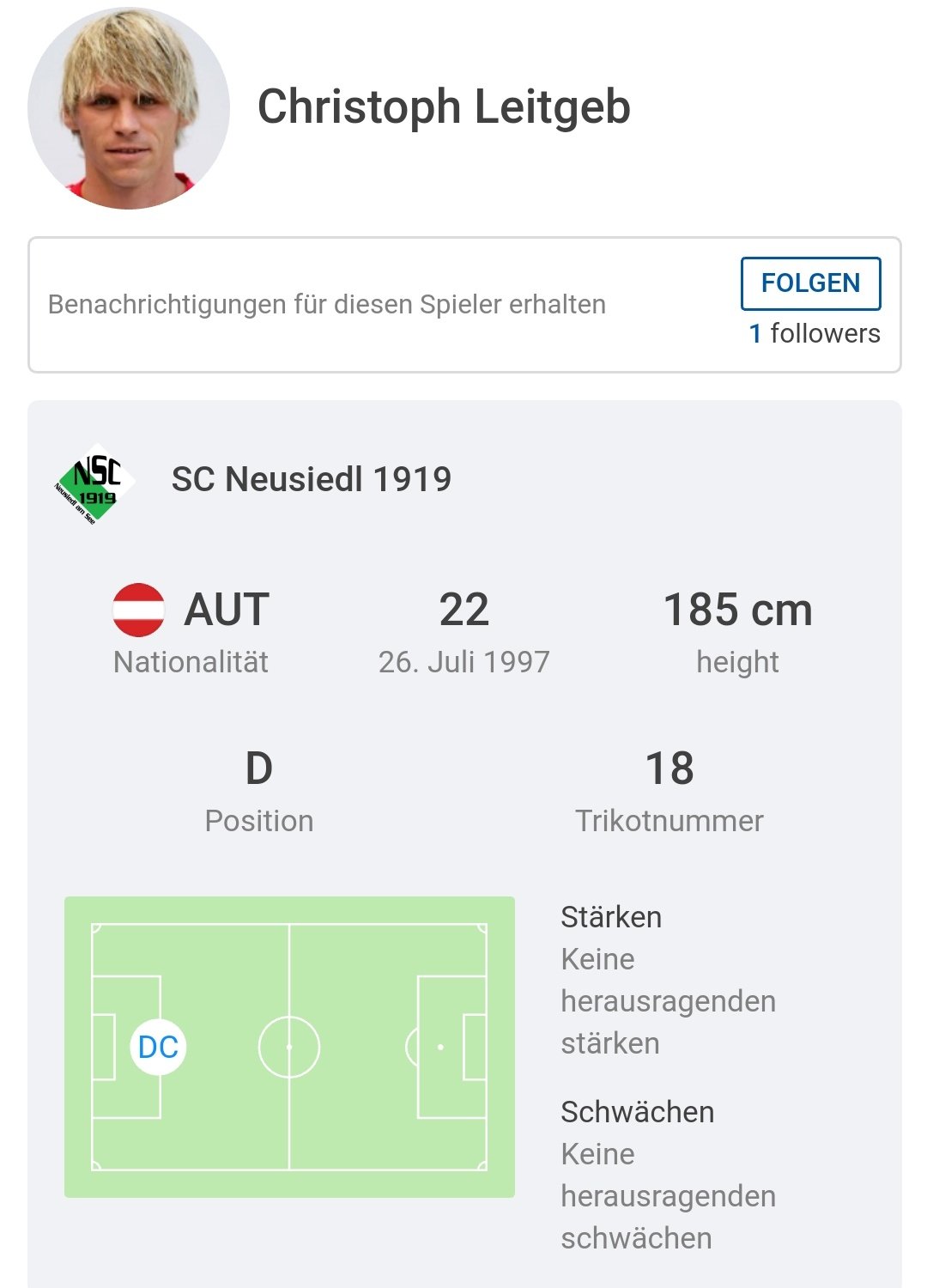This screenshot has height=1288, width=927.
Task: Tap the Schwächen heading
Action: coord(638,1112)
